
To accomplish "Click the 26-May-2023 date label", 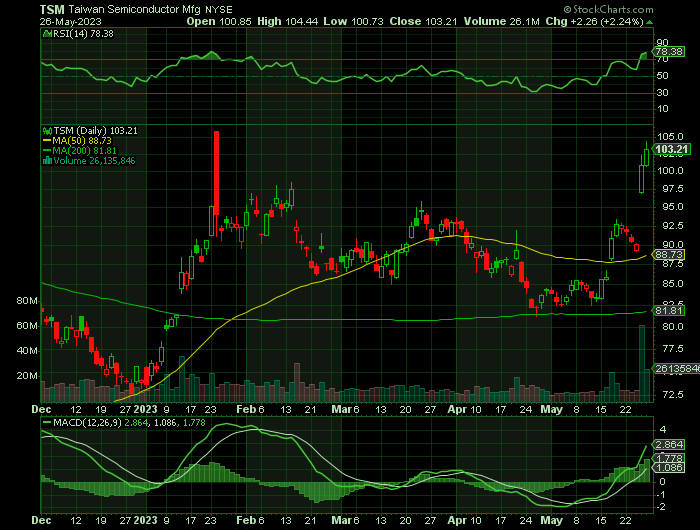I will point(71,21).
